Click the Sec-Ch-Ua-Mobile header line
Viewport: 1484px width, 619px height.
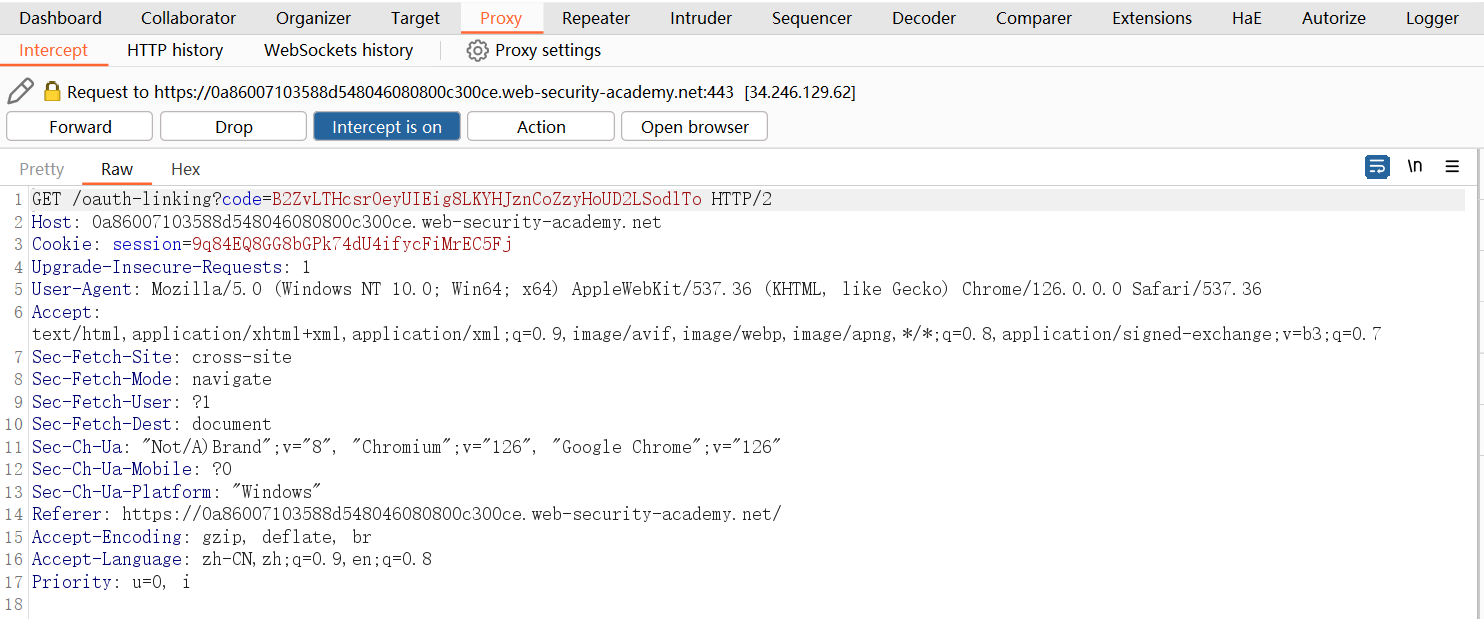131,469
